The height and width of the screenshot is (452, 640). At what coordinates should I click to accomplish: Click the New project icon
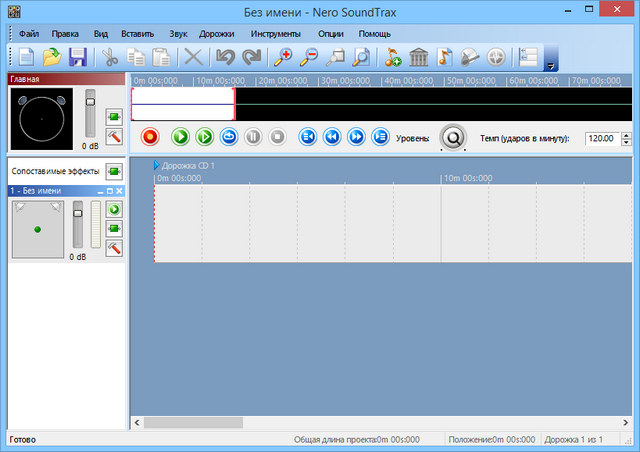(27, 58)
